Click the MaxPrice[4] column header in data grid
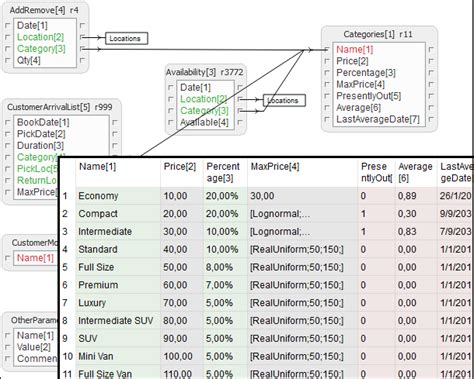This screenshot has width=474, height=379. 275,166
